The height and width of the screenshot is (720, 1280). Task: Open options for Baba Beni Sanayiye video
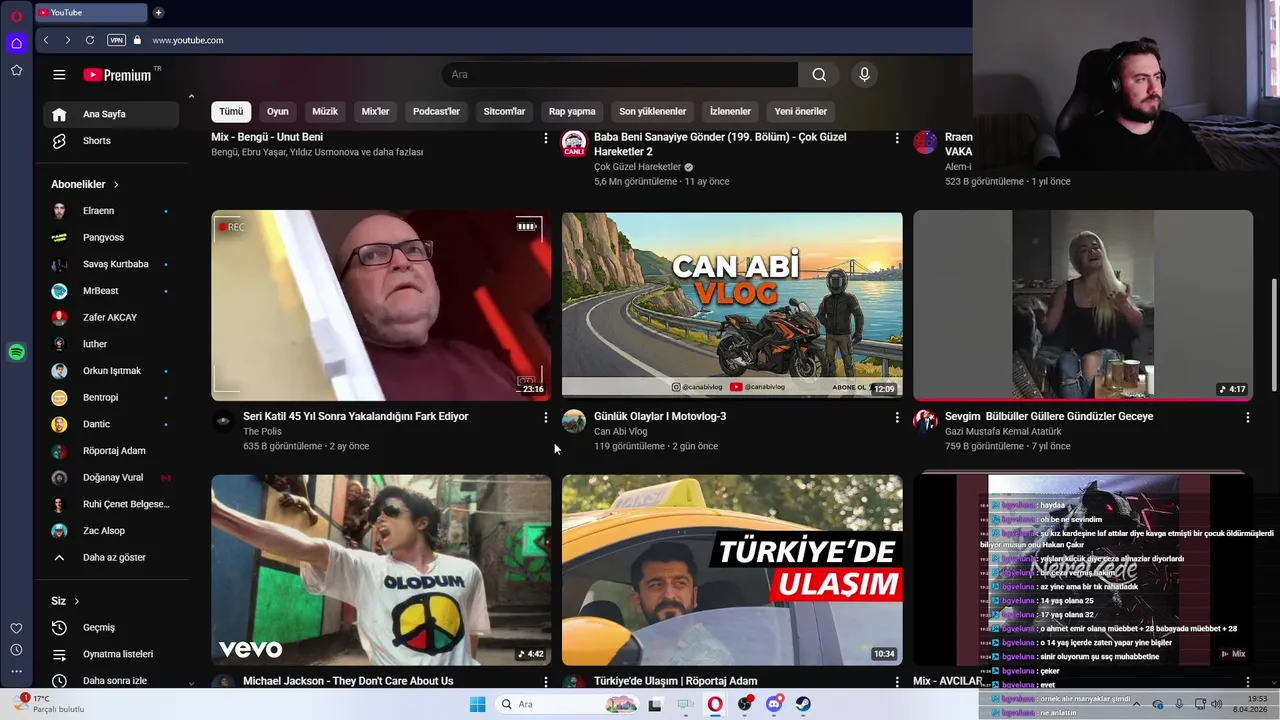[896, 138]
